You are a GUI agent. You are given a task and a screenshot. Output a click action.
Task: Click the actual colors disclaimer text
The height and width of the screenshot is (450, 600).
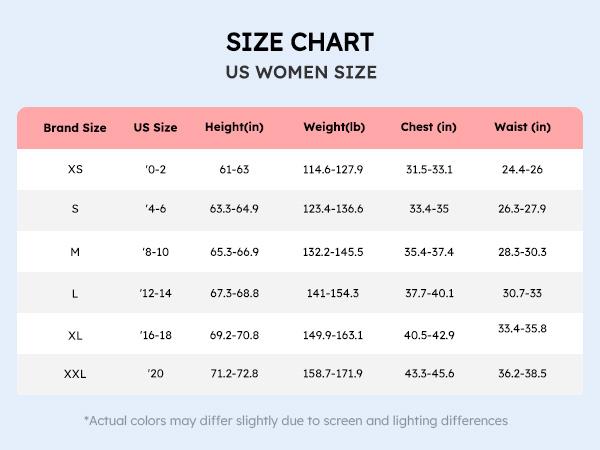pyautogui.click(x=296, y=421)
